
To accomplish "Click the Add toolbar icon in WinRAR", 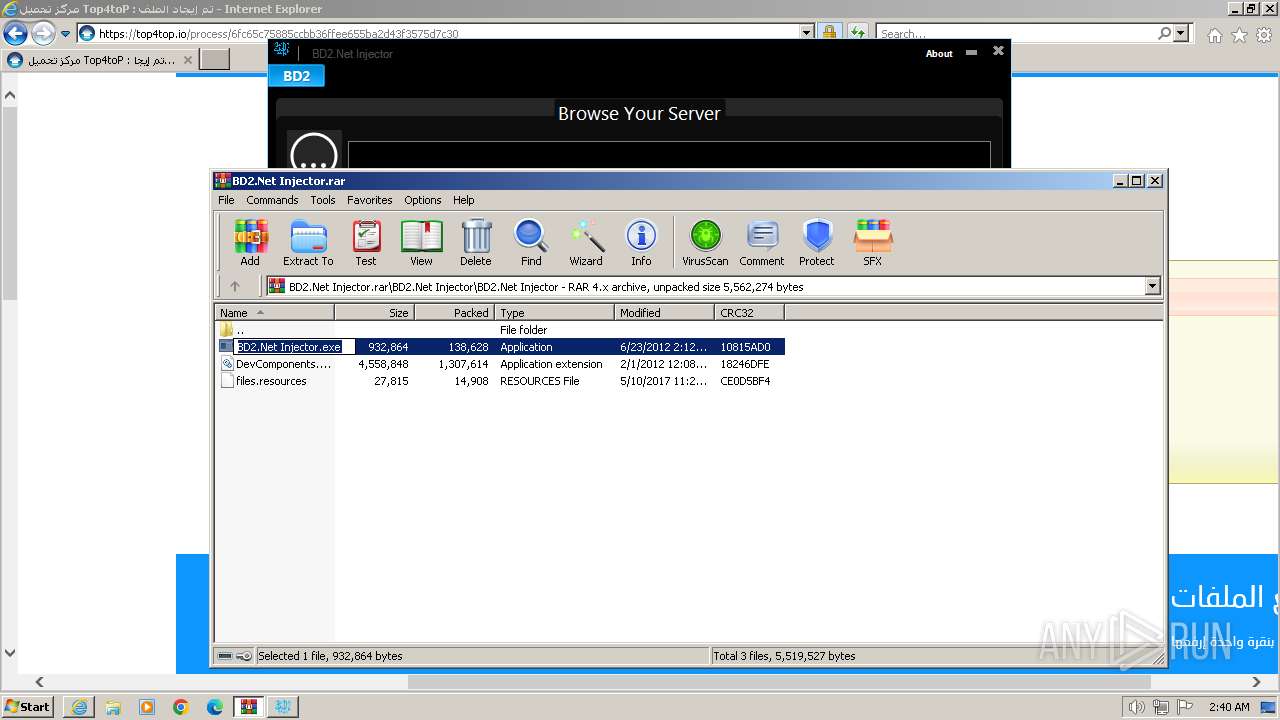I will [x=250, y=243].
